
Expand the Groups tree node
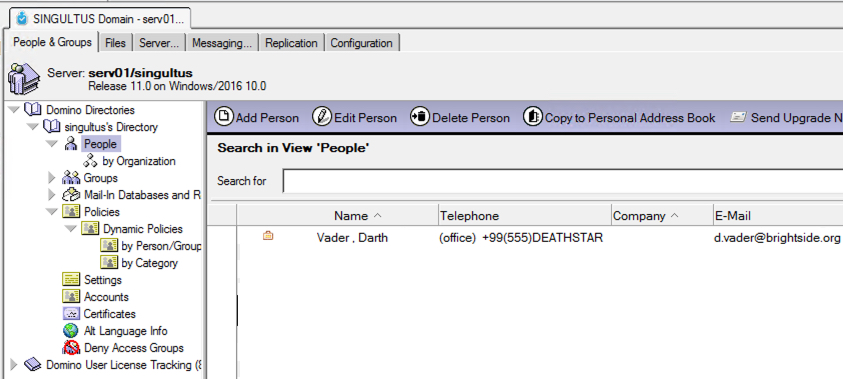coord(52,177)
